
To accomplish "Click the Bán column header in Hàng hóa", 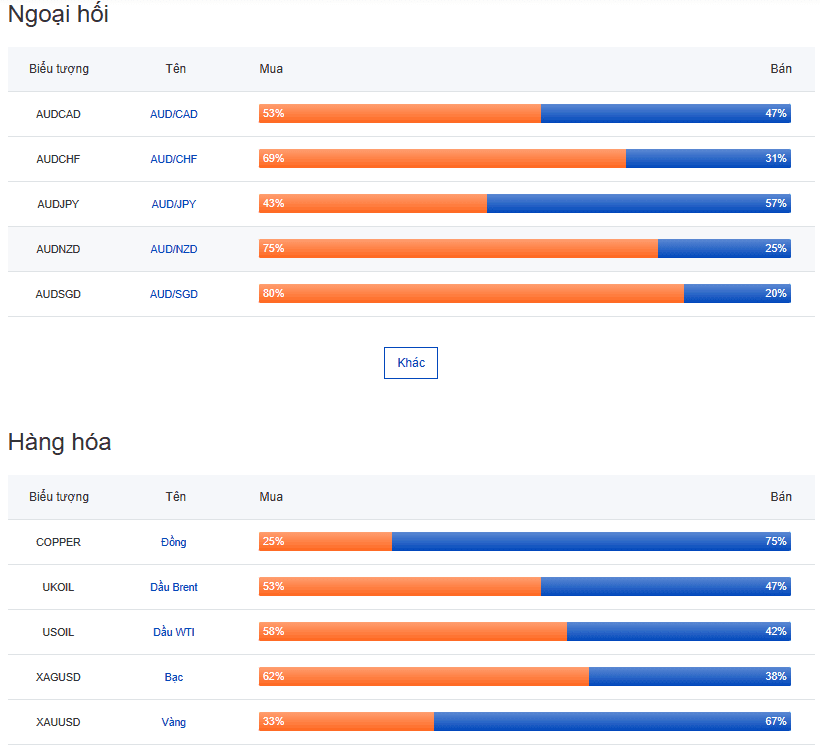I will [x=781, y=496].
